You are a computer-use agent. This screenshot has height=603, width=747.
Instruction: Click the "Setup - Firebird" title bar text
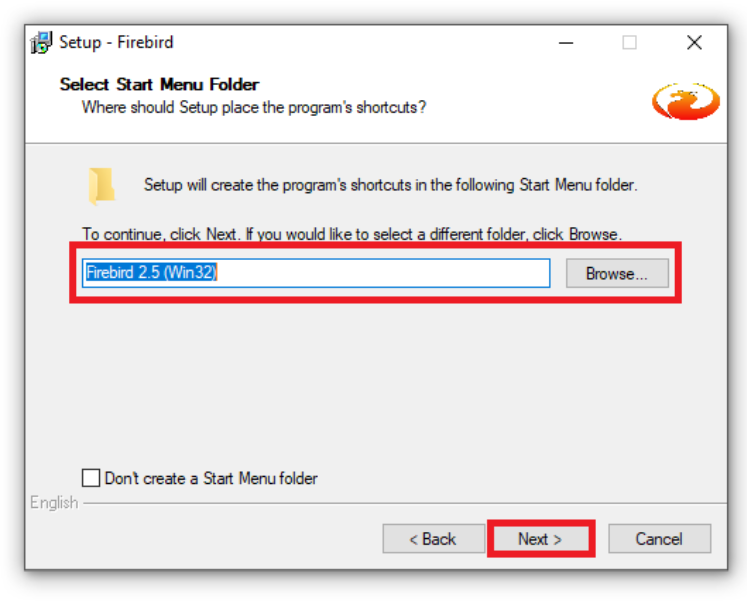pyautogui.click(x=116, y=42)
